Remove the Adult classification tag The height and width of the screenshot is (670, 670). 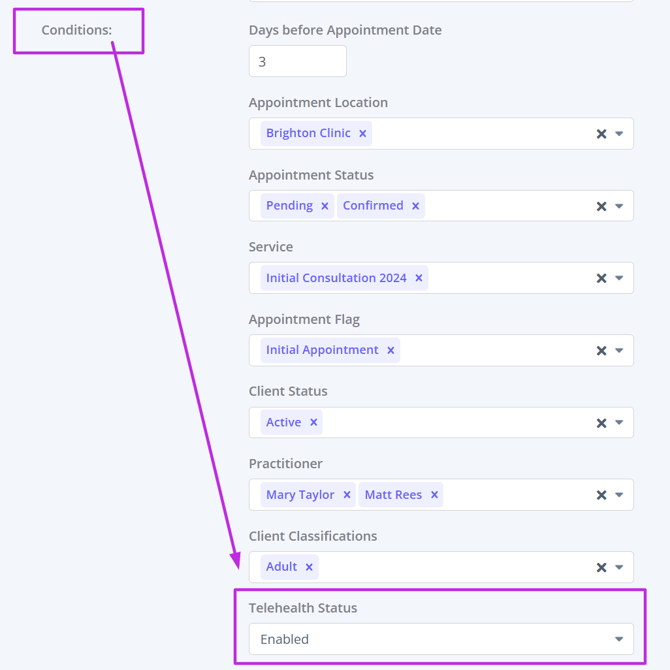(309, 567)
